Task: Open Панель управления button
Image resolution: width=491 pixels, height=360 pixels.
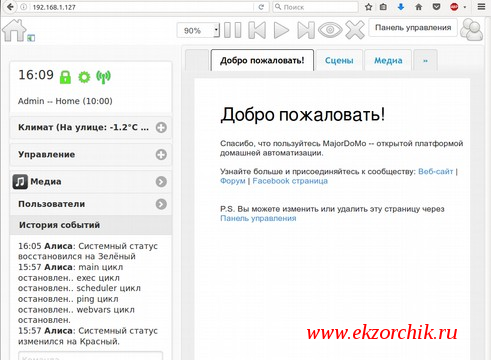Action: coord(413,28)
